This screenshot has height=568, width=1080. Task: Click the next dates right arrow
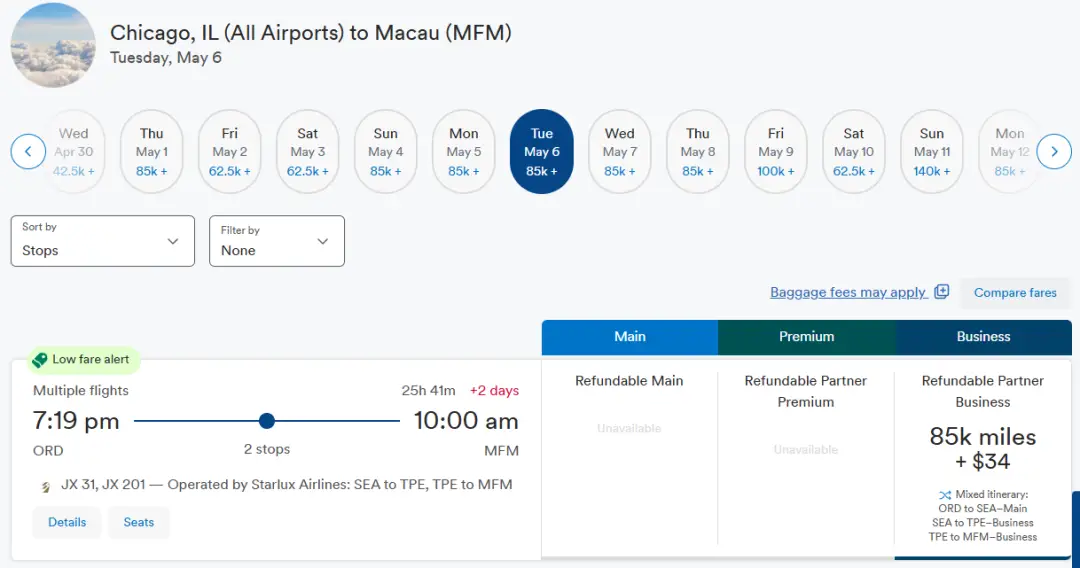coord(1054,152)
